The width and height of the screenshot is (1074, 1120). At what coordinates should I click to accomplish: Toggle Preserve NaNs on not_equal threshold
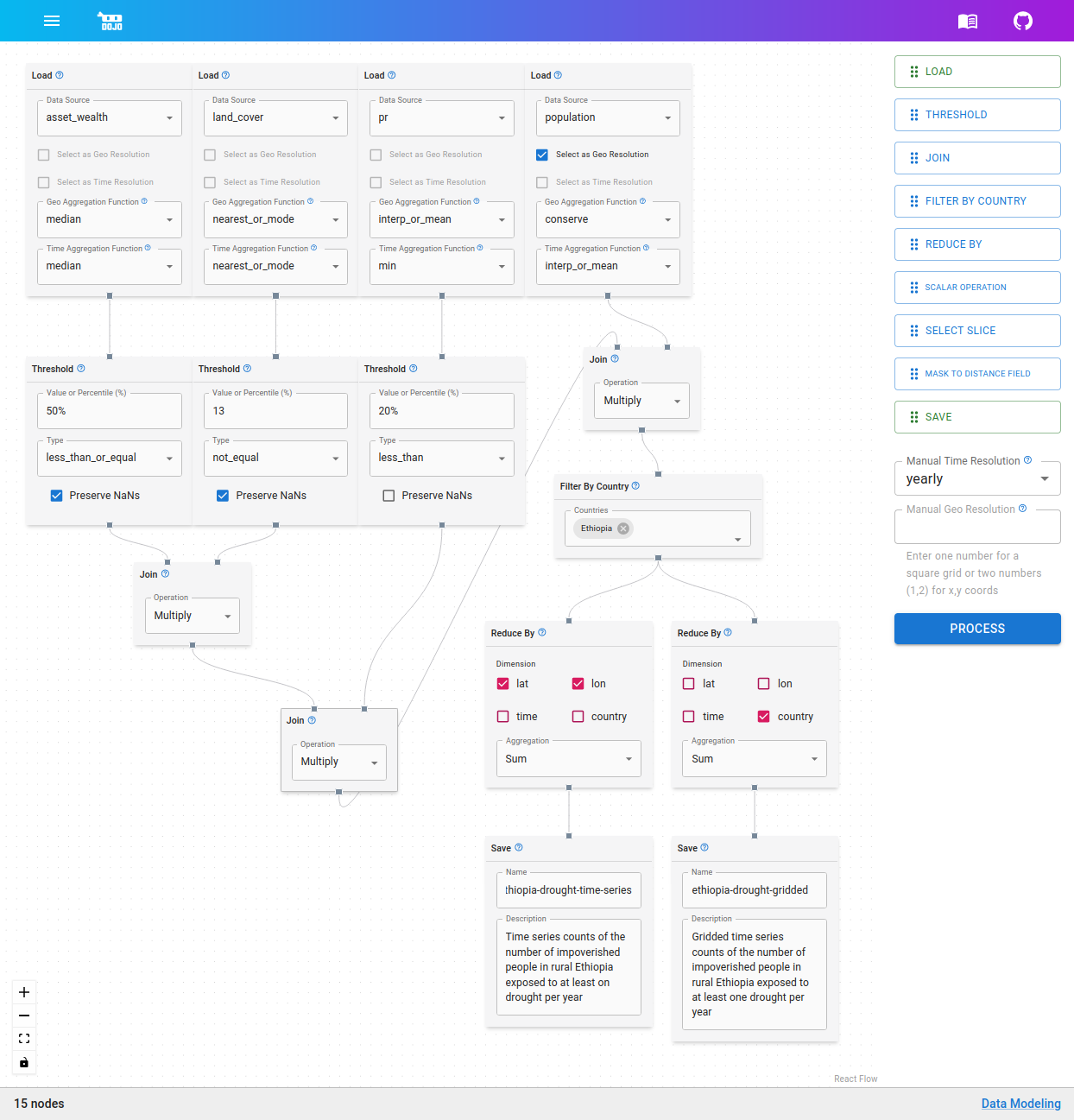pos(223,496)
